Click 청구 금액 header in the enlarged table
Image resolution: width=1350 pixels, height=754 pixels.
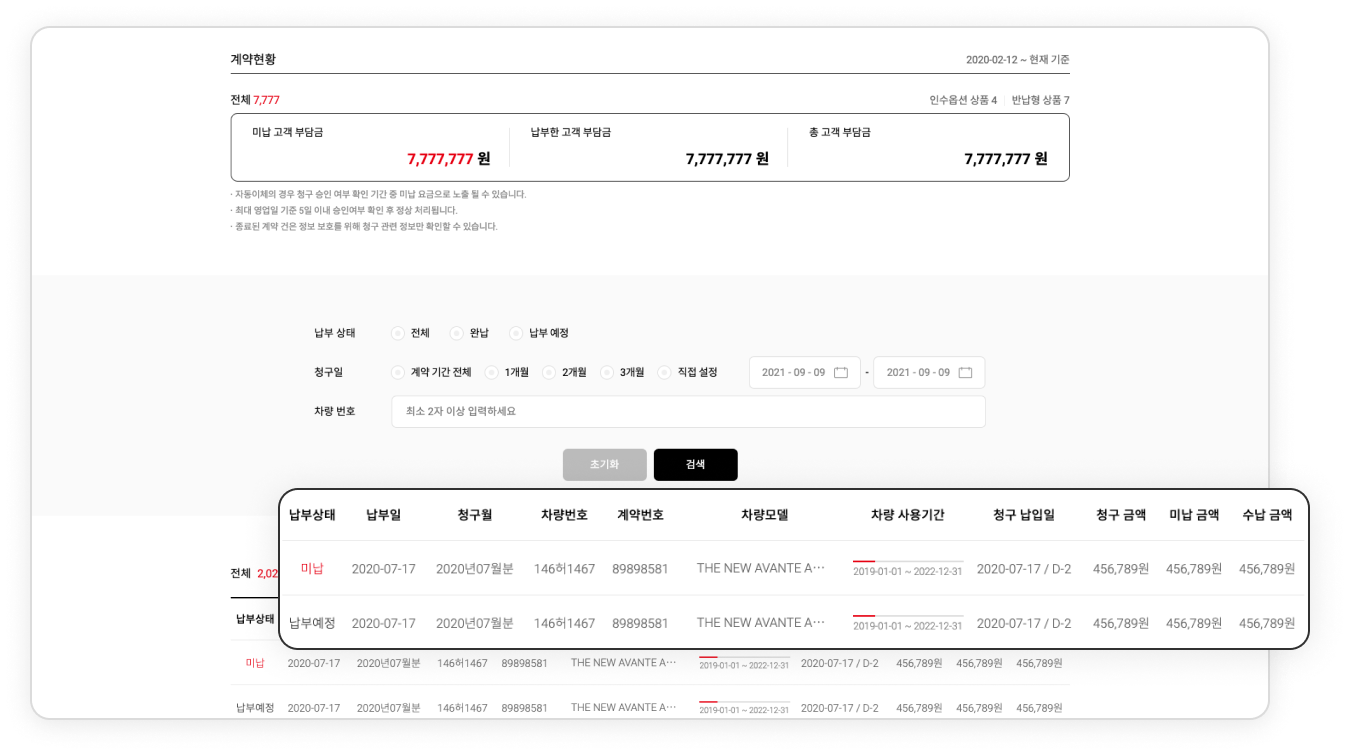click(1121, 515)
